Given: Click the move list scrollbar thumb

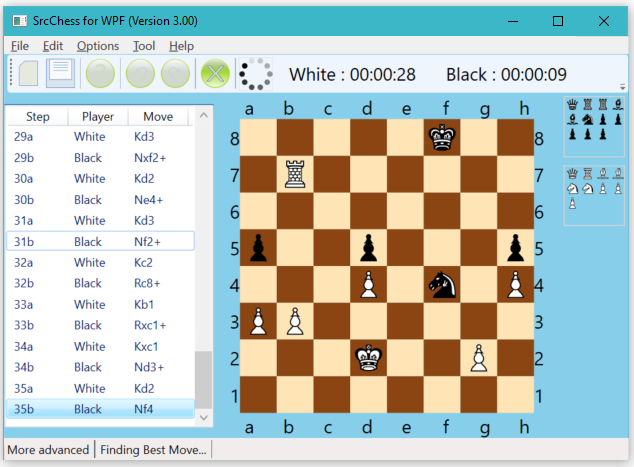Looking at the screenshot, I should [204, 380].
